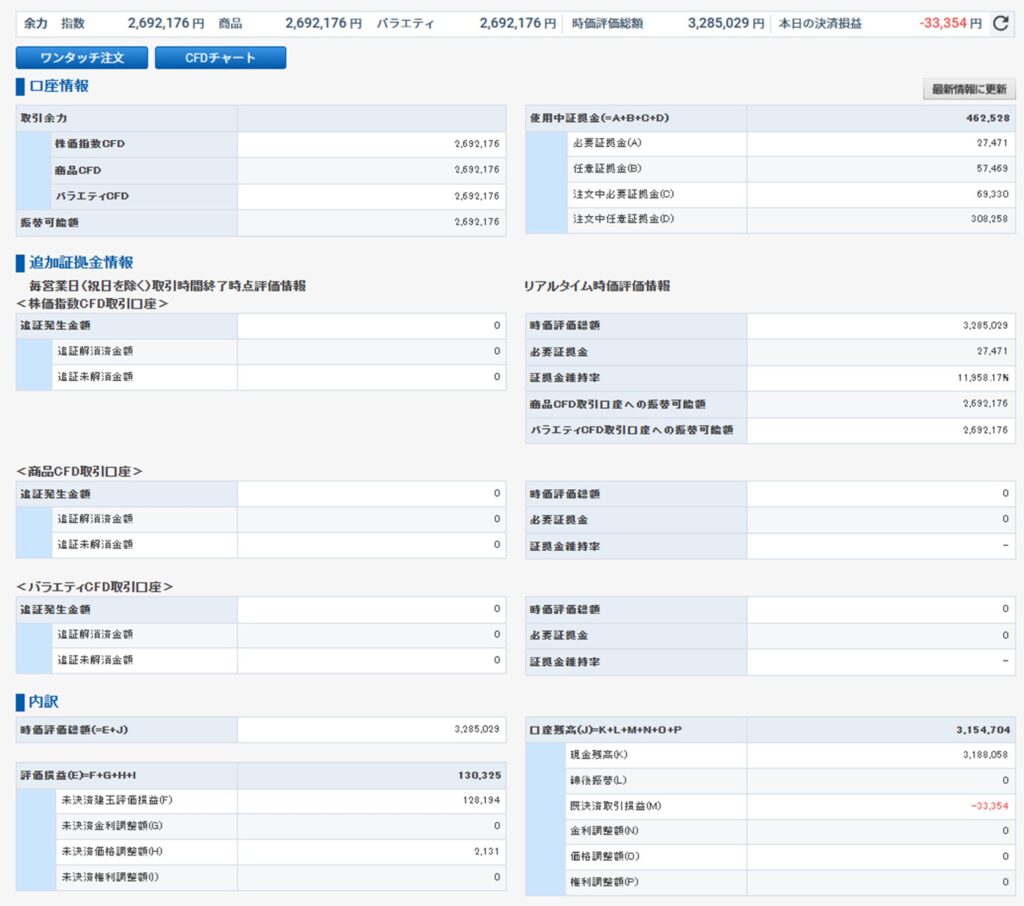The image size is (1024, 906).
Task: Click the バラエティCFD row label under 取引余力
Action: pyautogui.click(x=92, y=196)
